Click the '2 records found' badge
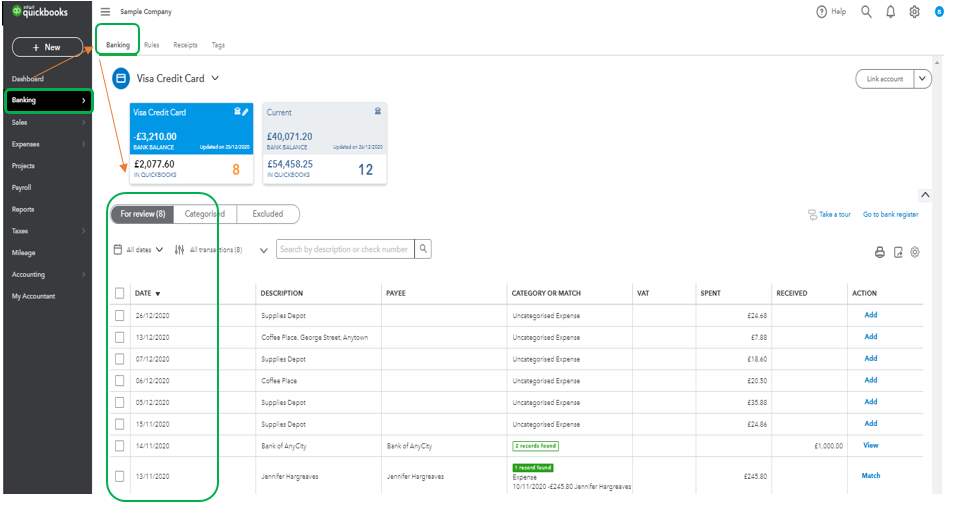The image size is (955, 505). [x=535, y=446]
